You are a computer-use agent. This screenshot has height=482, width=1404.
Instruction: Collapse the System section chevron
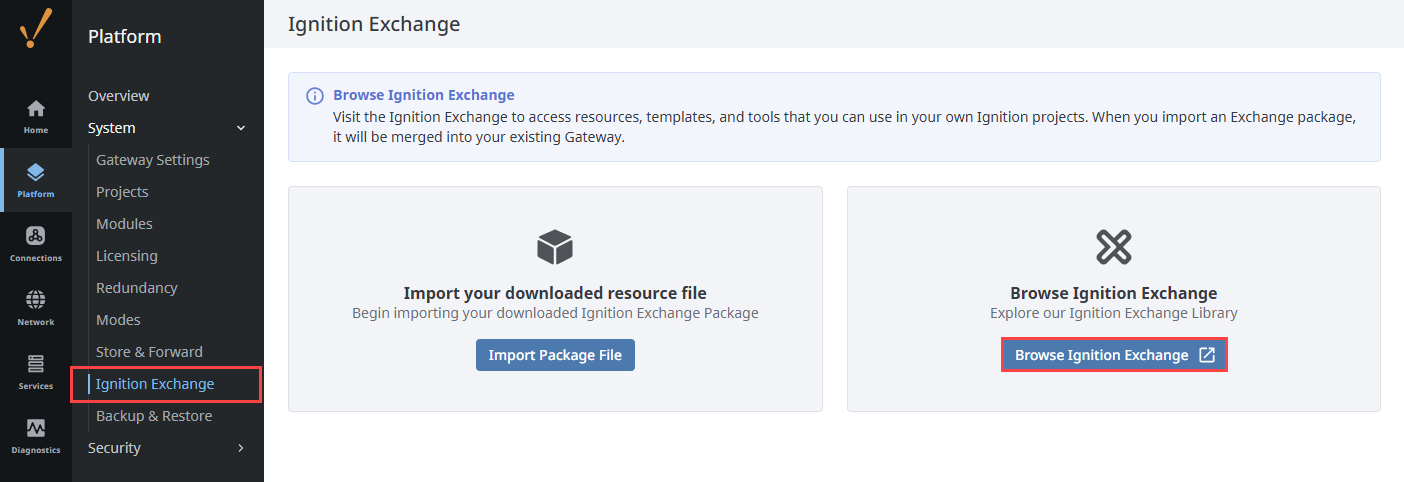[x=240, y=128]
